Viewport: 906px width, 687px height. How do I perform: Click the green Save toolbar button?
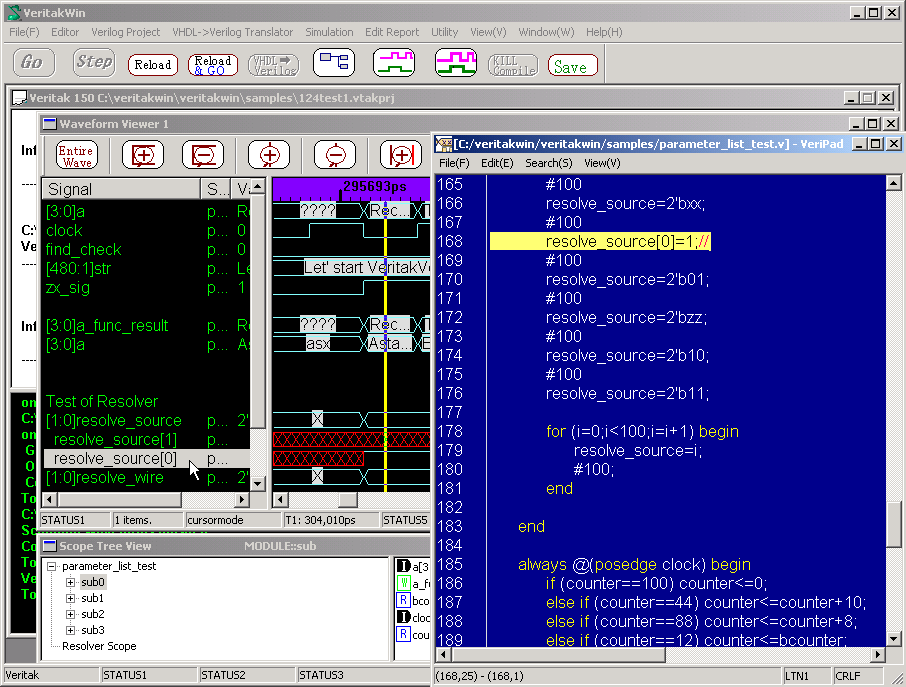(573, 66)
